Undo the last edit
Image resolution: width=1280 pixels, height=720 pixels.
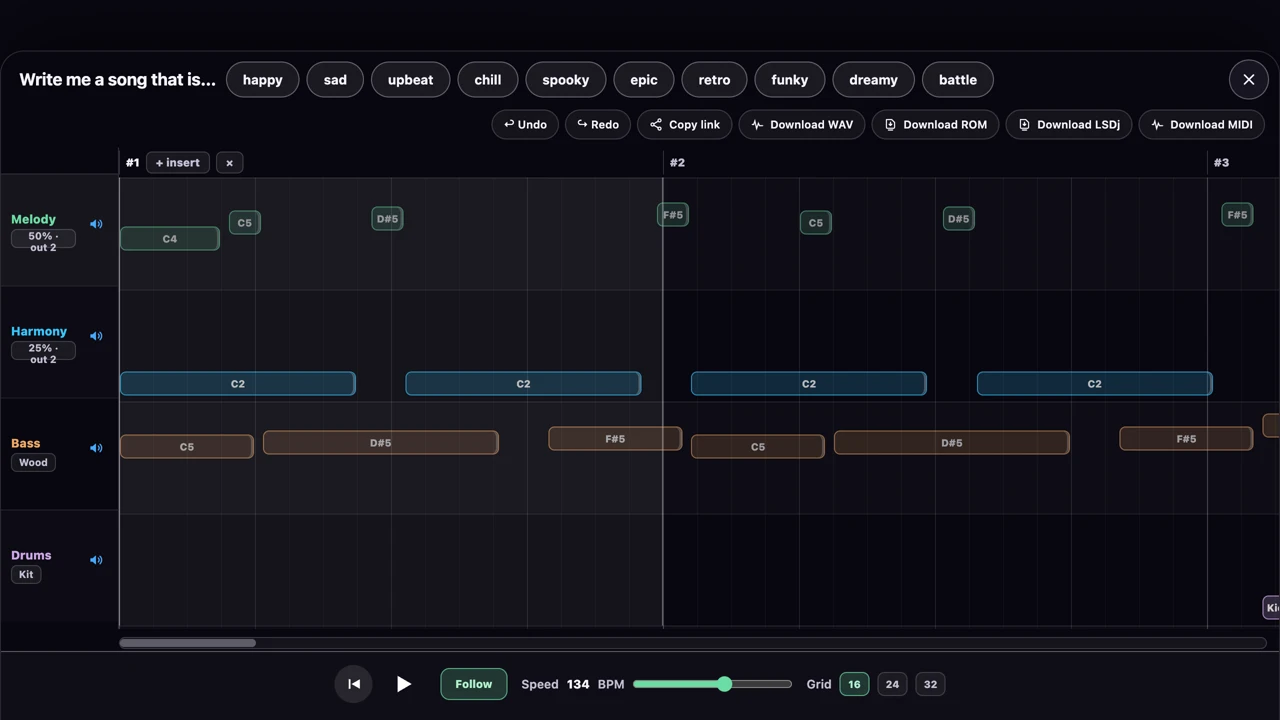[x=525, y=125]
